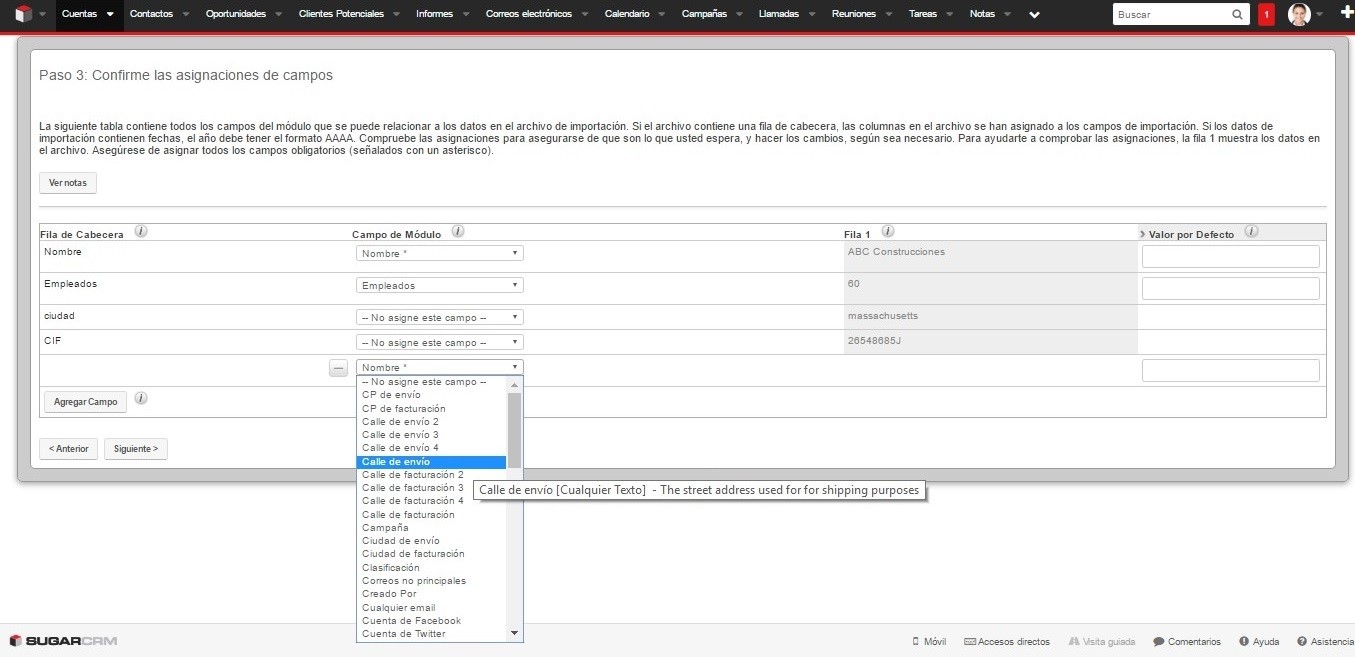The image size is (1355, 657).
Task: Click the Agregar Campo button
Action: (85, 402)
